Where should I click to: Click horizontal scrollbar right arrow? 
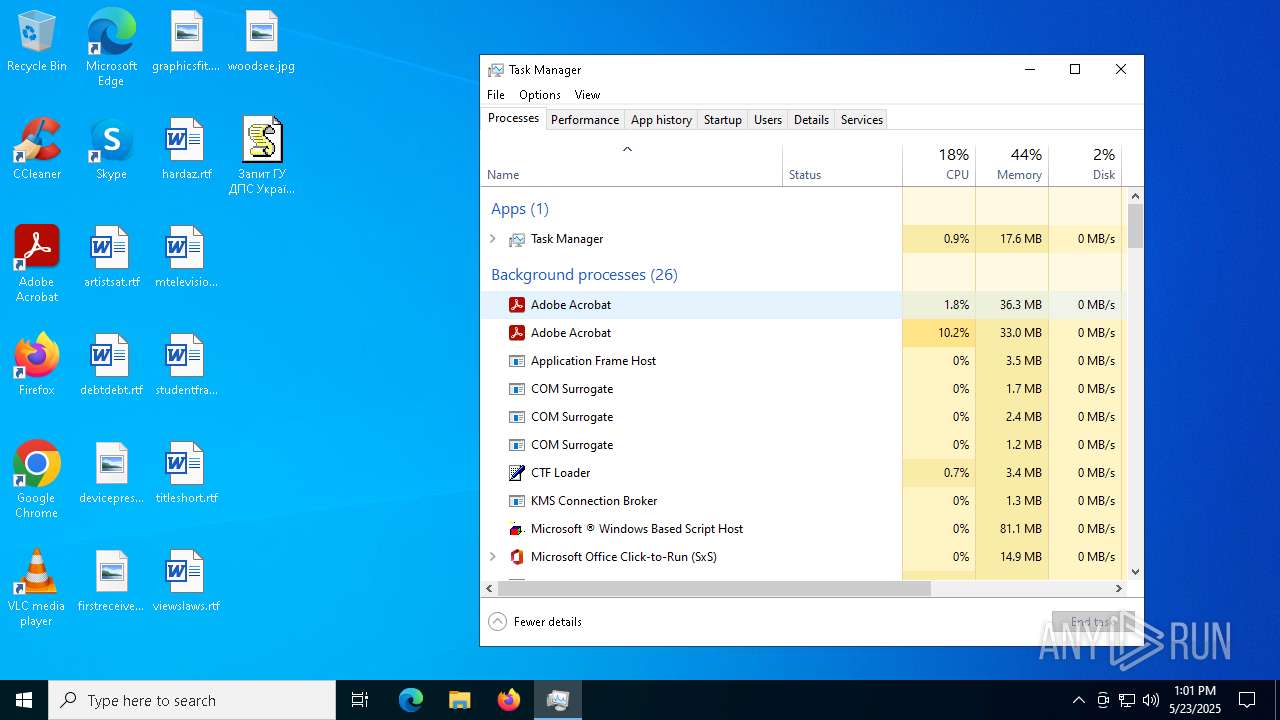click(1119, 589)
